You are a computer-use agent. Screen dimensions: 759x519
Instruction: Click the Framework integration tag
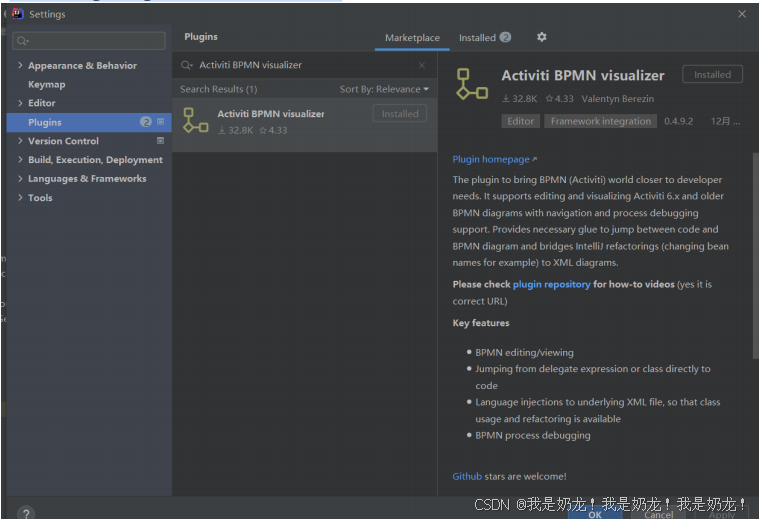click(601, 121)
